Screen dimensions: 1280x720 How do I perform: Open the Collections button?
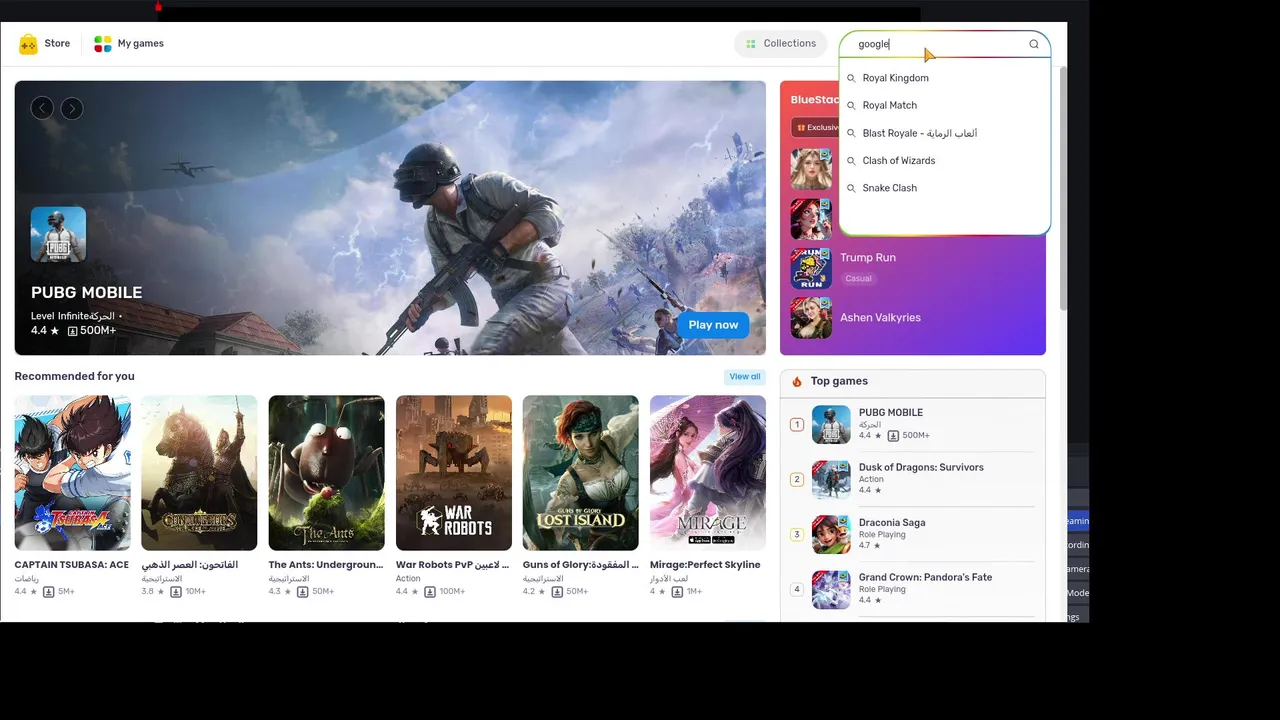781,44
